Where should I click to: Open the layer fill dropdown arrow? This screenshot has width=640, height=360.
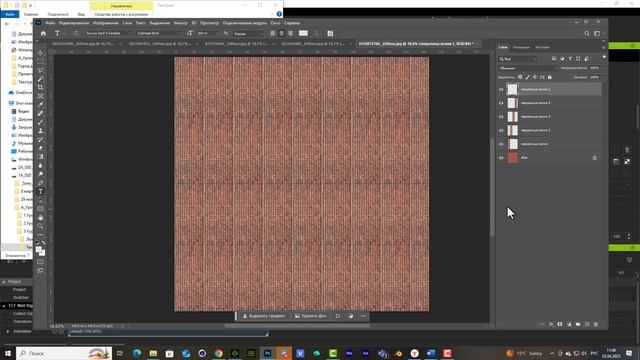(603, 77)
